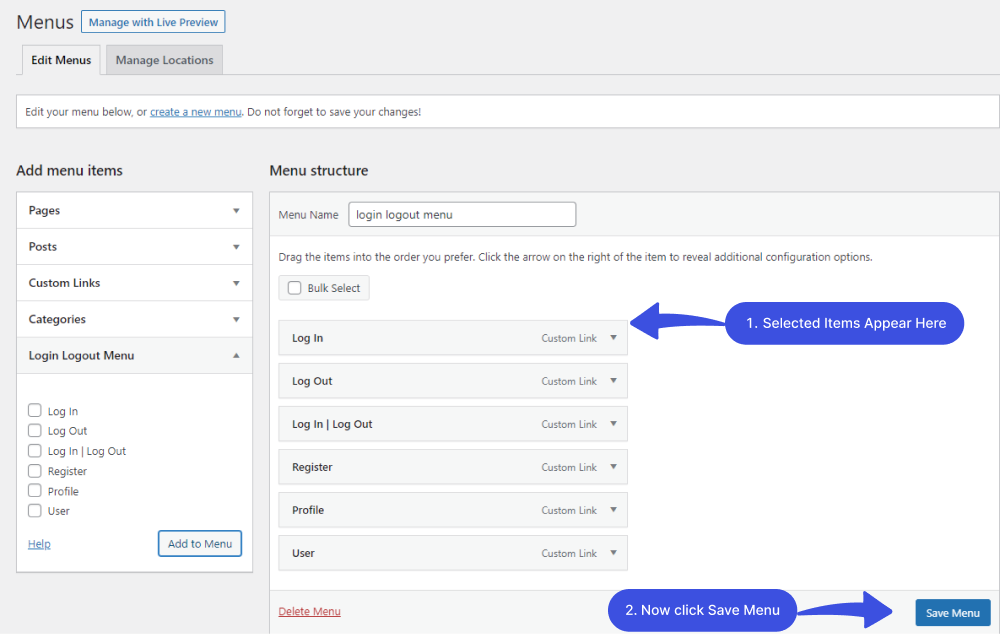Viewport: 1000px width, 634px height.
Task: Expand the Log In menu item arrow
Action: [x=614, y=338]
